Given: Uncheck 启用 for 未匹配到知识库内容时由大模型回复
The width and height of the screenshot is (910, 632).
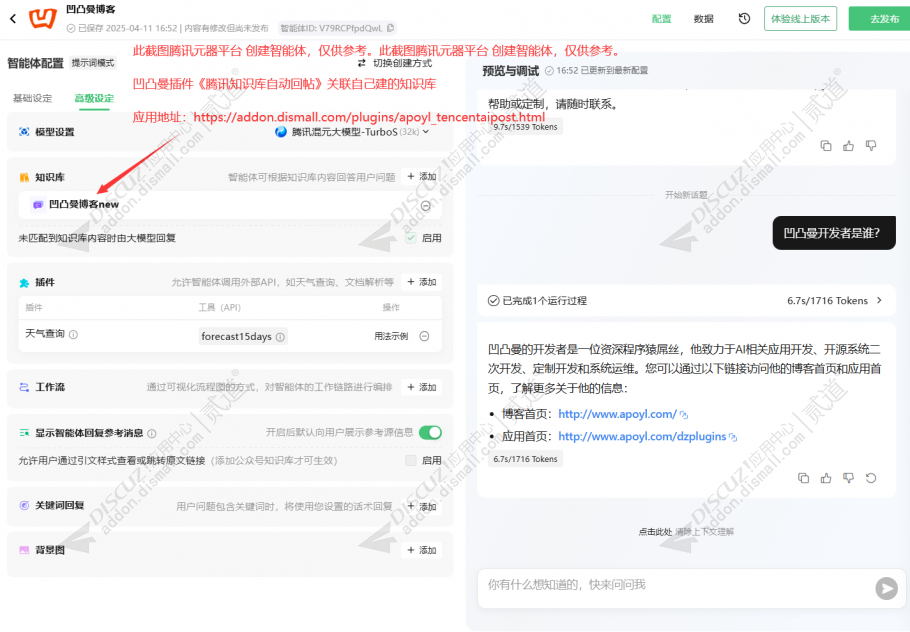Looking at the screenshot, I should [x=411, y=238].
